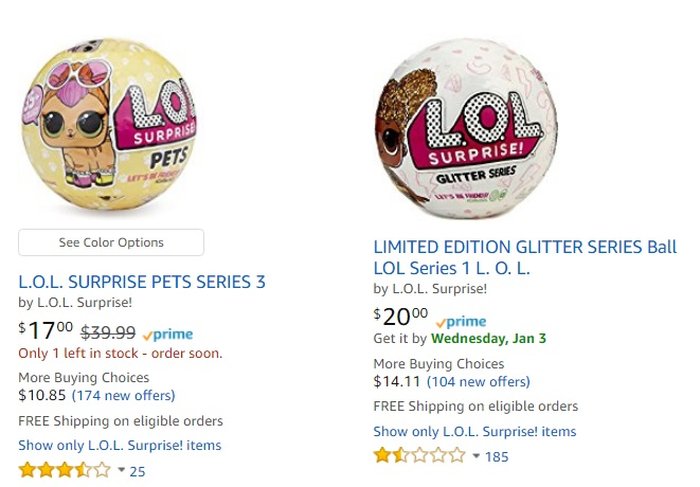The image size is (700, 487).
Task: View the 104 new offers link
Action: click(x=479, y=382)
